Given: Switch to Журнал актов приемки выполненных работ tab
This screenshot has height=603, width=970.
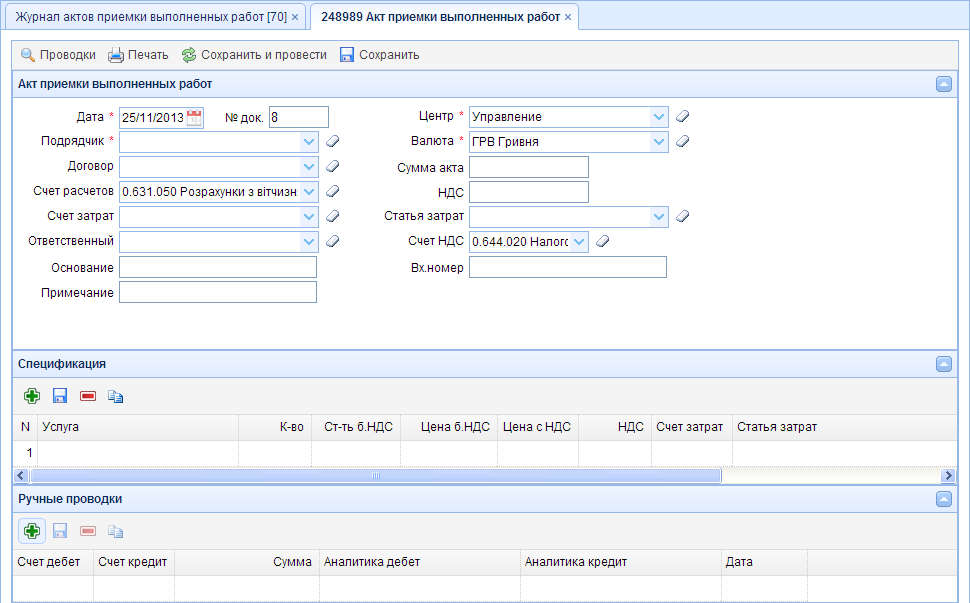Looking at the screenshot, I should pyautogui.click(x=151, y=17).
